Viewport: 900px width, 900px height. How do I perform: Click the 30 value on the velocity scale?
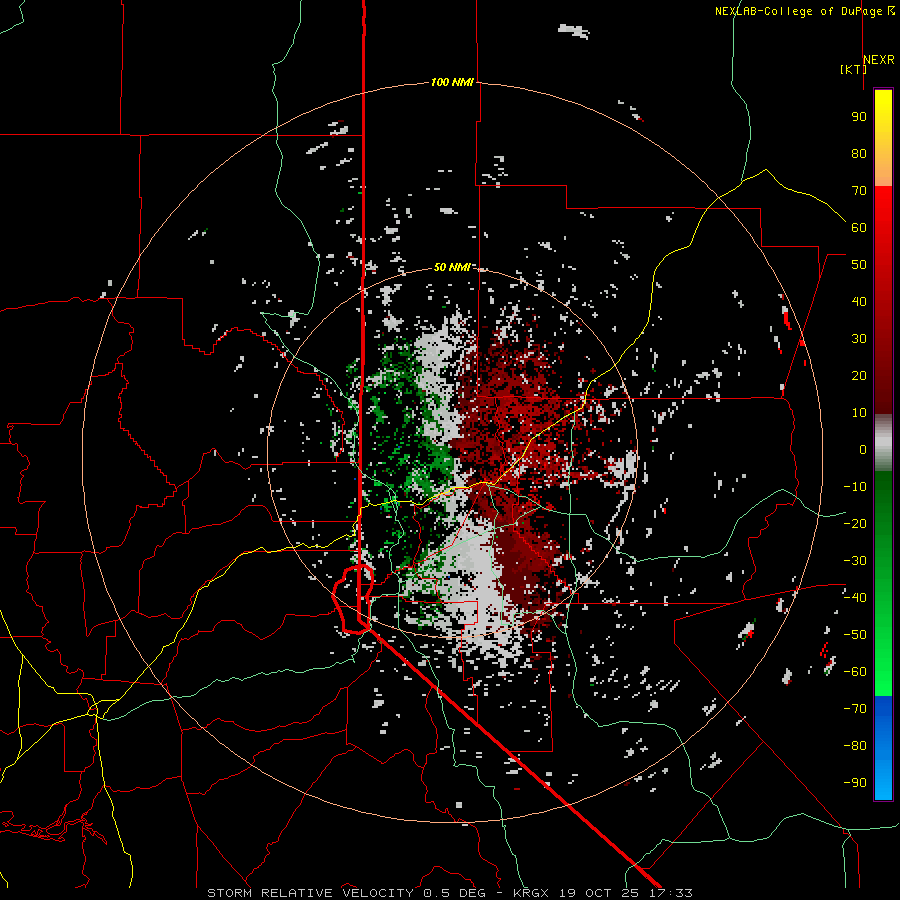(859, 339)
